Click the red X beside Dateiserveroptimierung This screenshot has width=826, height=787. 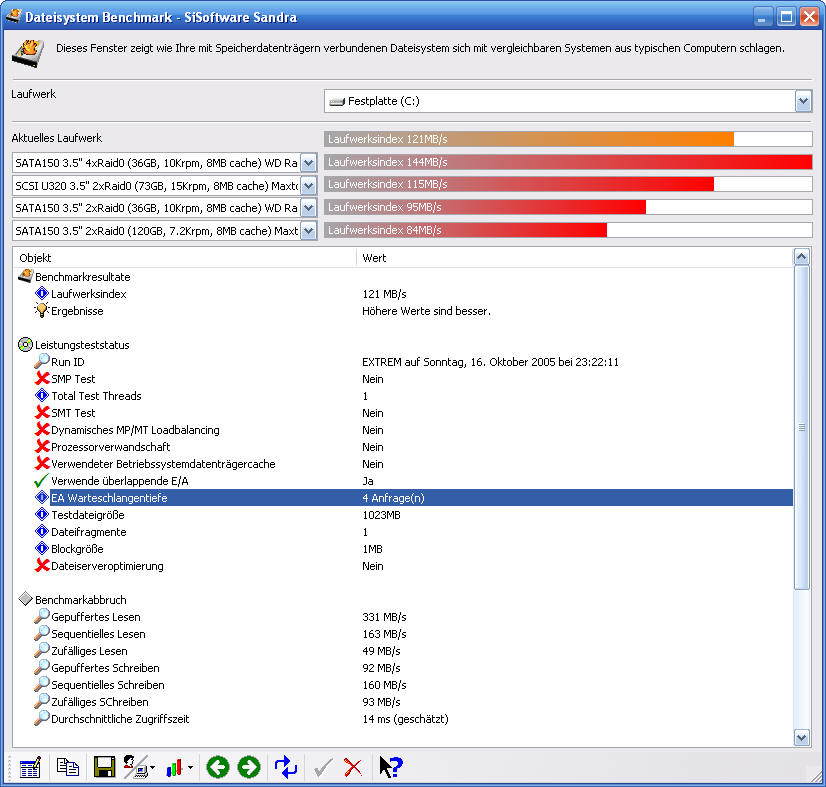point(42,565)
